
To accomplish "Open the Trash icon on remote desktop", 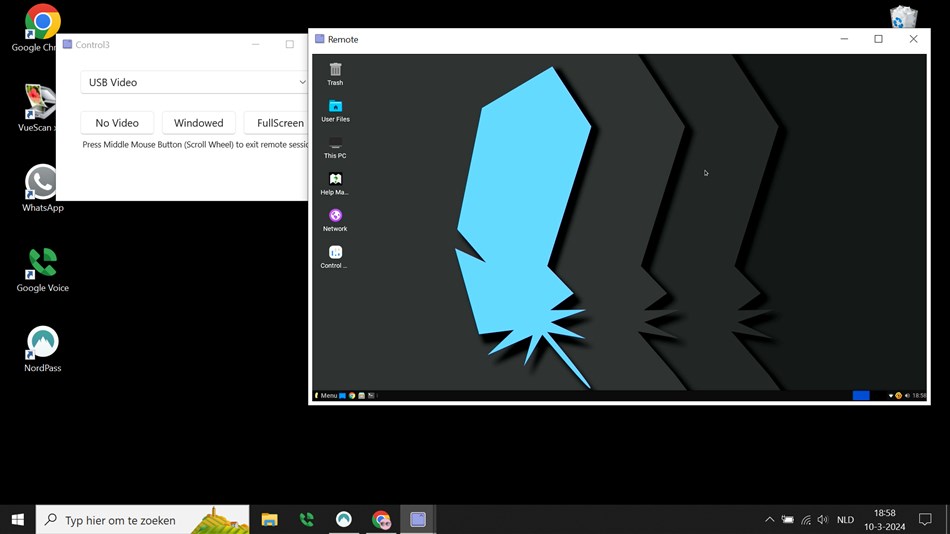I will (335, 74).
